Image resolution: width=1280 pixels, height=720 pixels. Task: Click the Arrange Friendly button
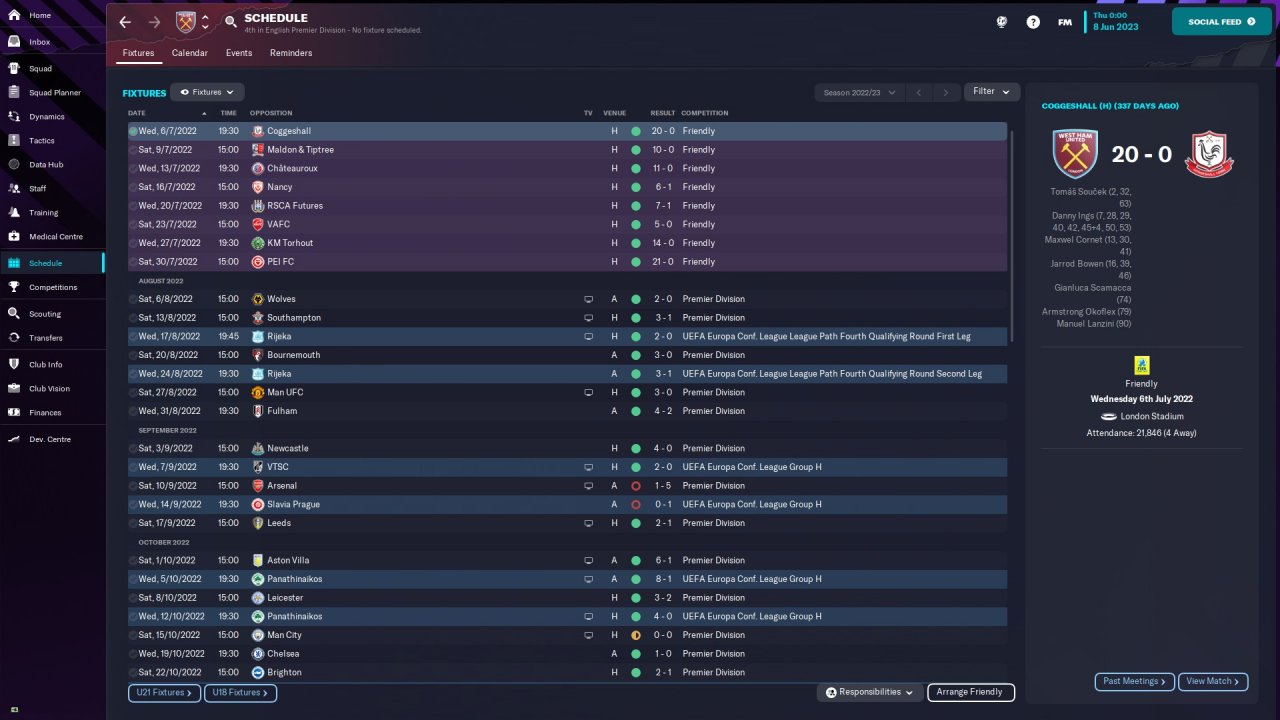click(971, 692)
